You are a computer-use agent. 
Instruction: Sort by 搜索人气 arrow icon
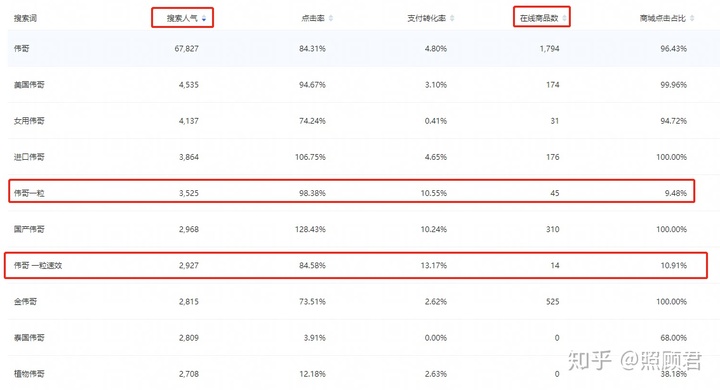pos(204,18)
